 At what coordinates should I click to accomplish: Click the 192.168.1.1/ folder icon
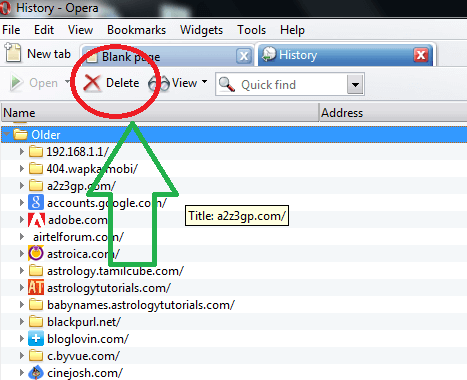[x=36, y=152]
